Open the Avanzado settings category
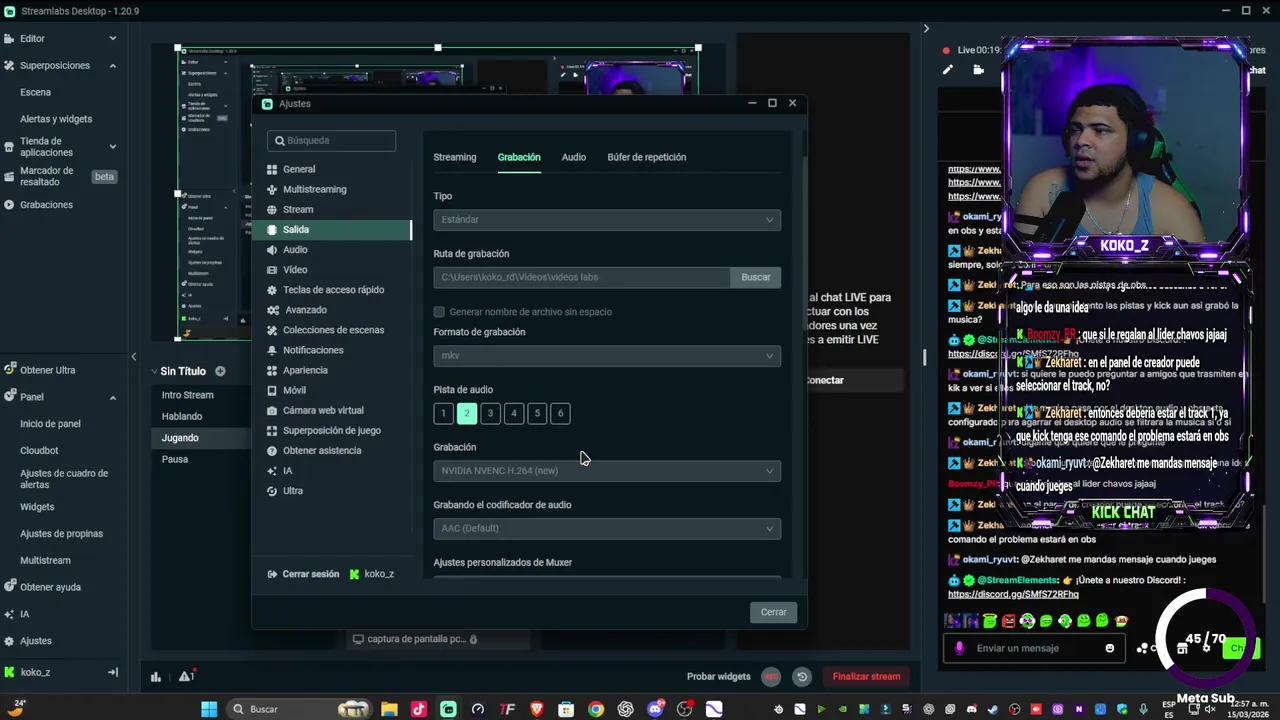Screen dimensions: 1280x720 (305, 309)
